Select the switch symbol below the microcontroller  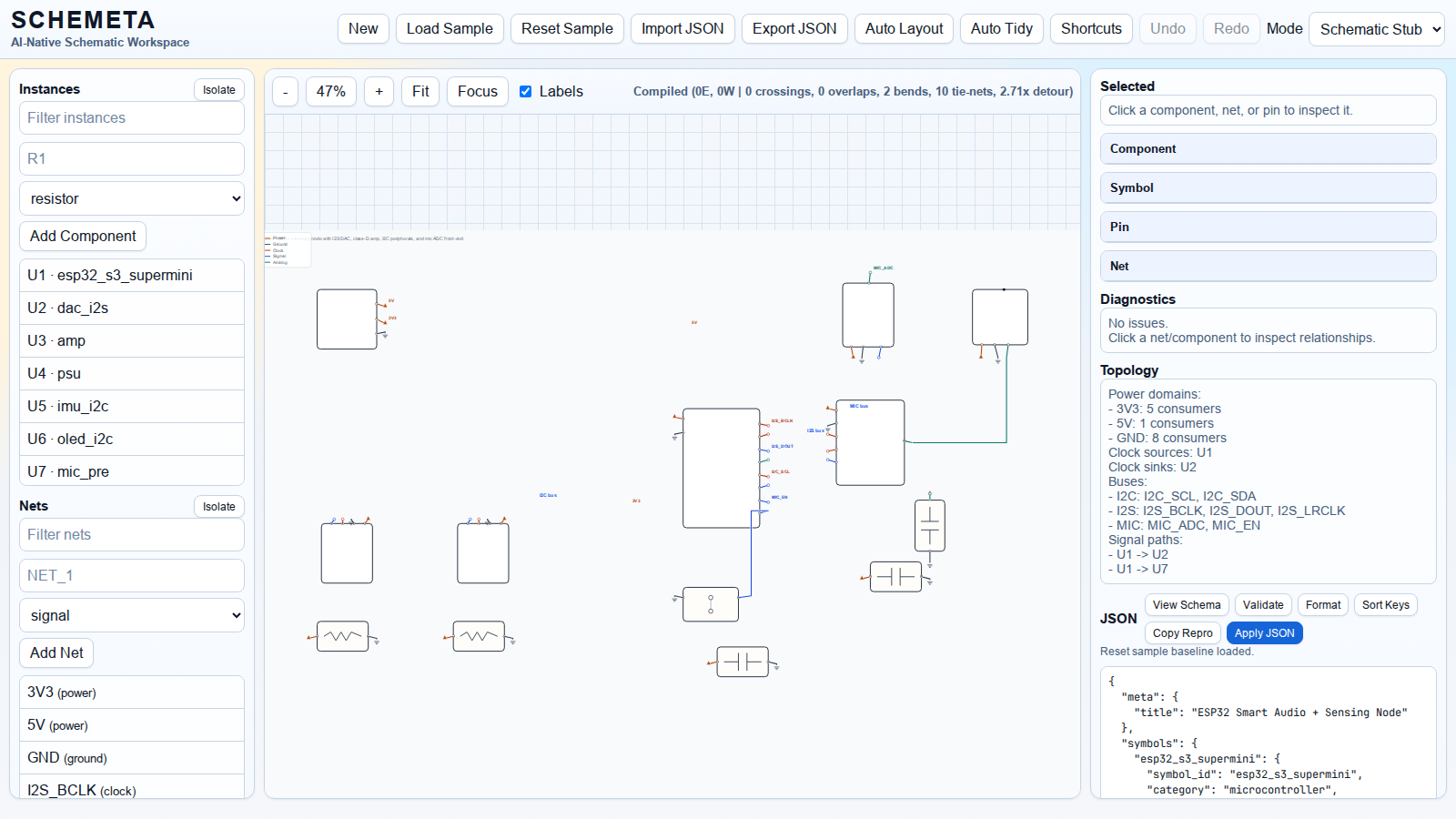(x=710, y=604)
